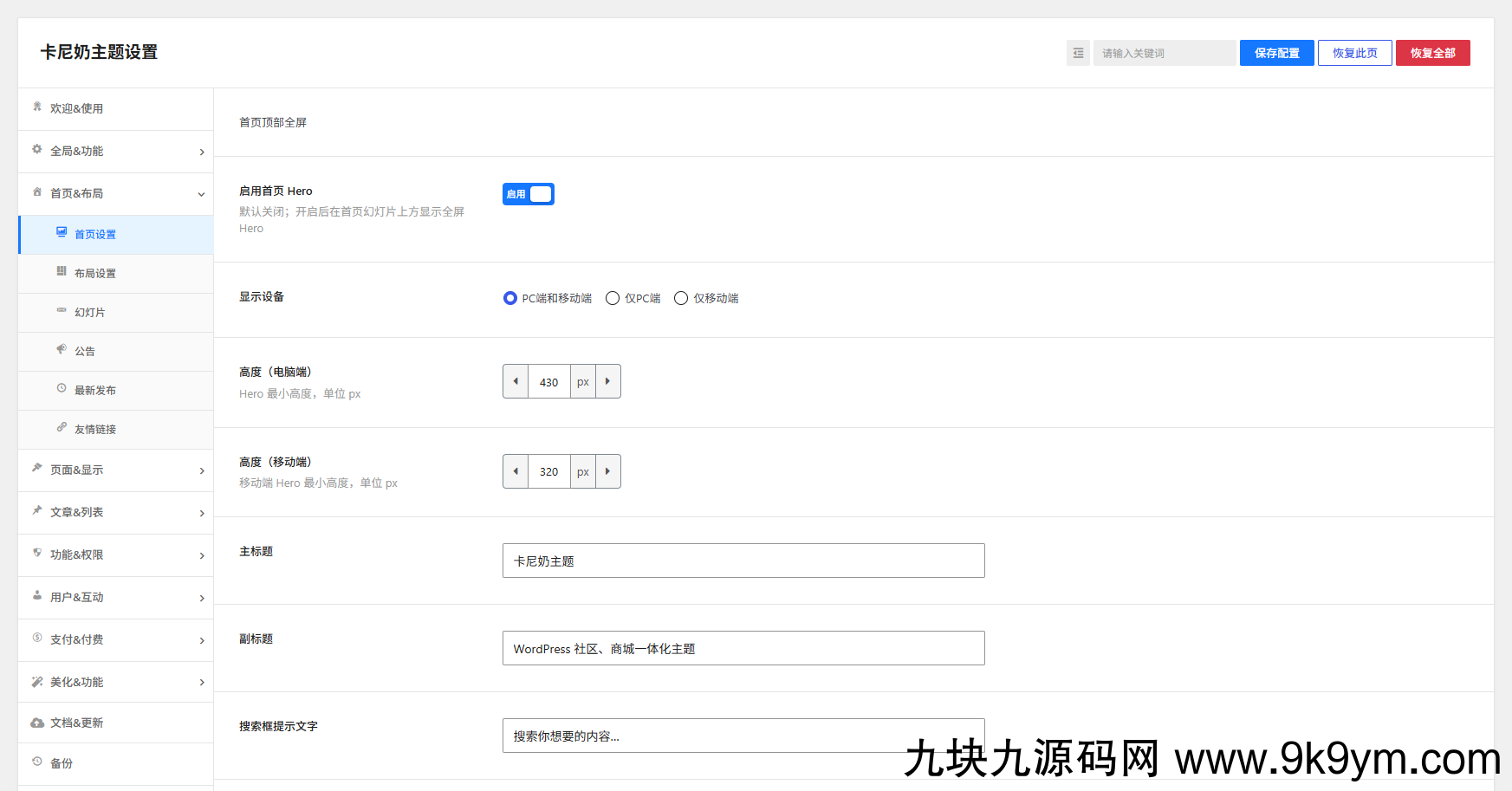1512x791 pixels.
Task: Click the 恢复此页 button
Action: coord(1355,53)
